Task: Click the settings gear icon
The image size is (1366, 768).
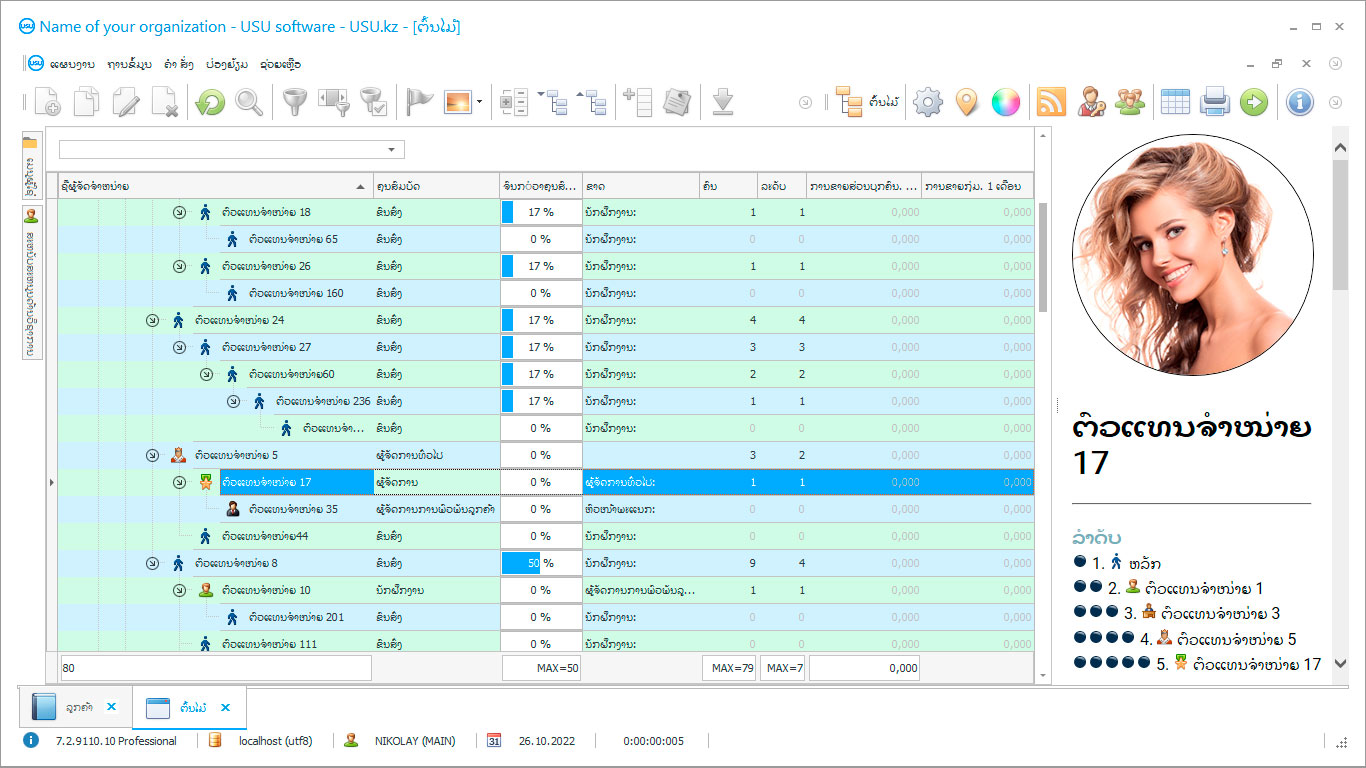Action: pyautogui.click(x=928, y=102)
